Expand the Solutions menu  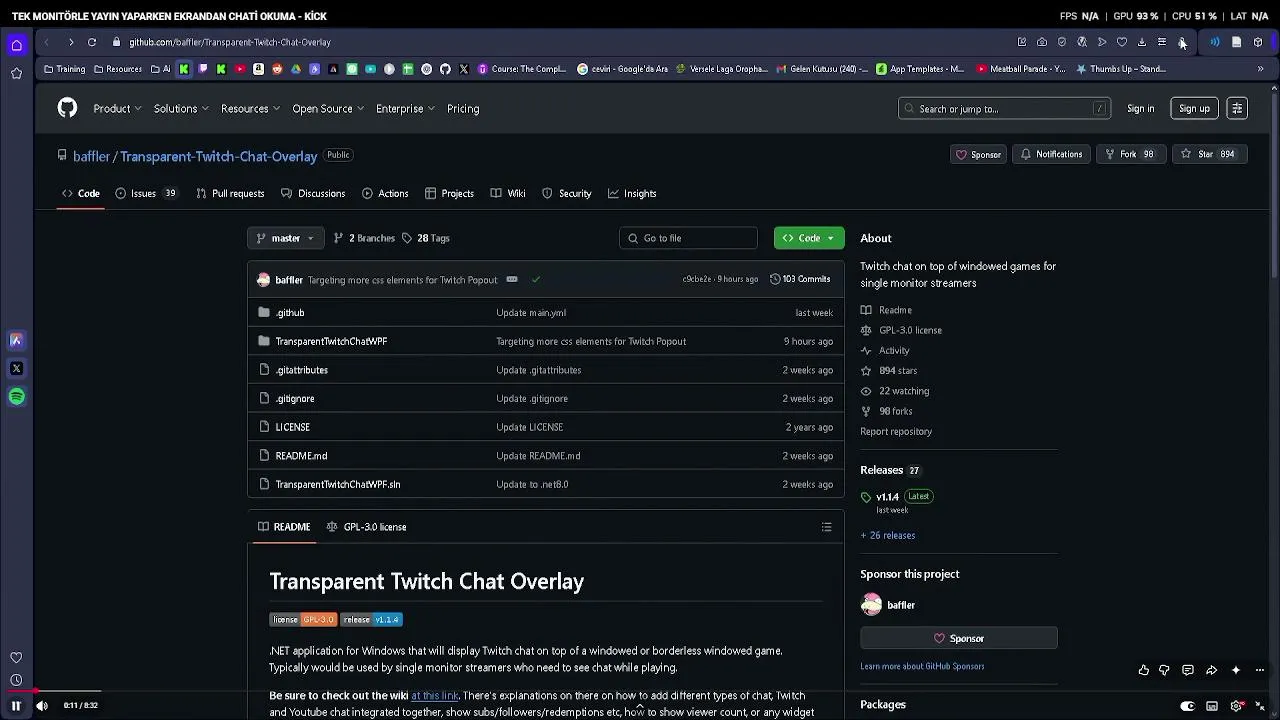pyautogui.click(x=181, y=108)
